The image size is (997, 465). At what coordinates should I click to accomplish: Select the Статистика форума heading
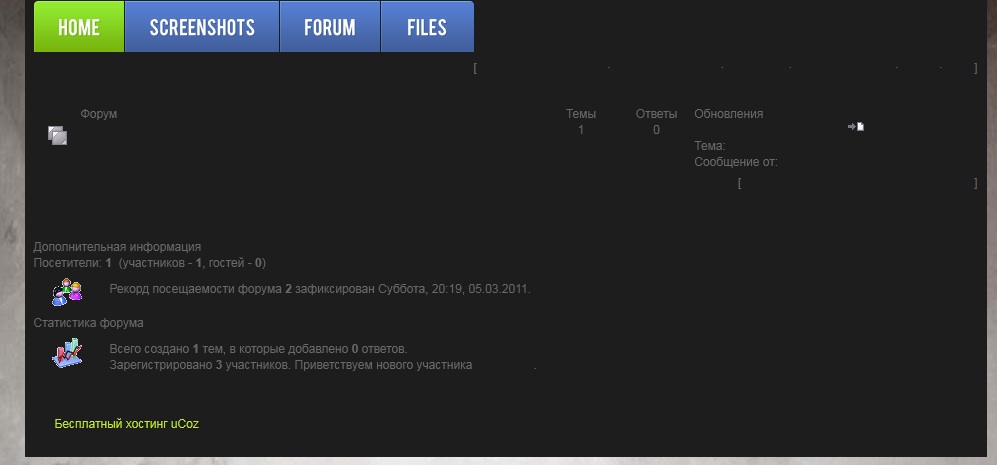pyautogui.click(x=88, y=323)
